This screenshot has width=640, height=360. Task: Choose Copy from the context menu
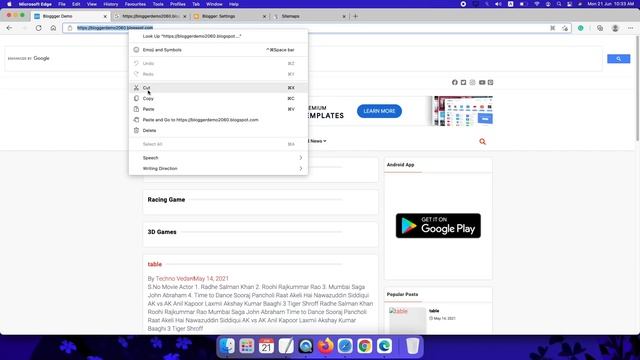click(218, 98)
